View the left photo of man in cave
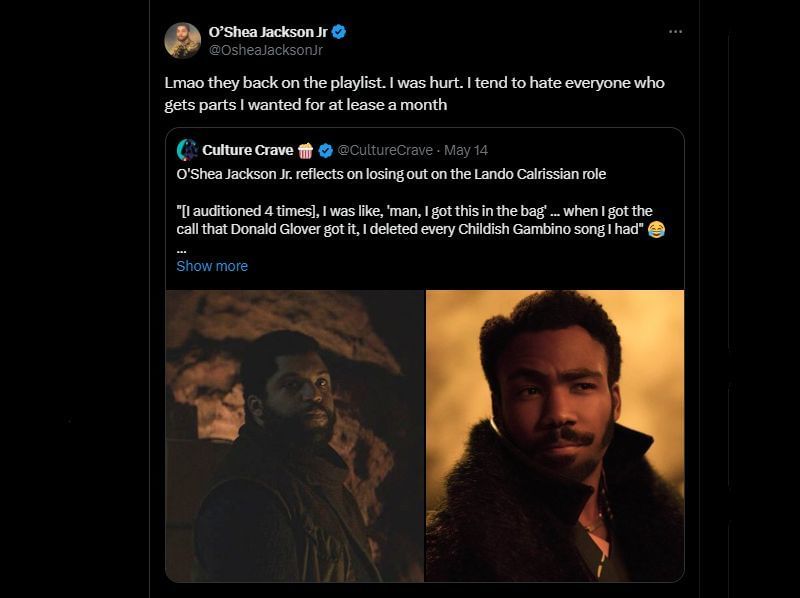Image resolution: width=800 pixels, height=598 pixels. click(295, 435)
